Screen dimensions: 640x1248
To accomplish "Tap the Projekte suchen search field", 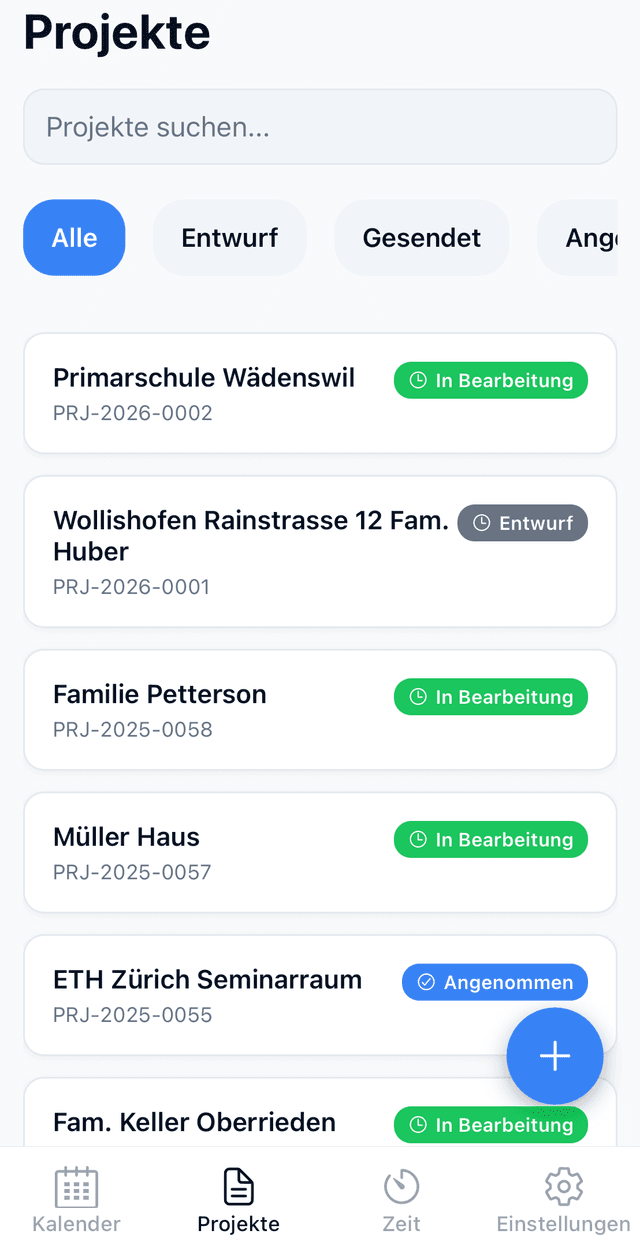I will click(320, 126).
